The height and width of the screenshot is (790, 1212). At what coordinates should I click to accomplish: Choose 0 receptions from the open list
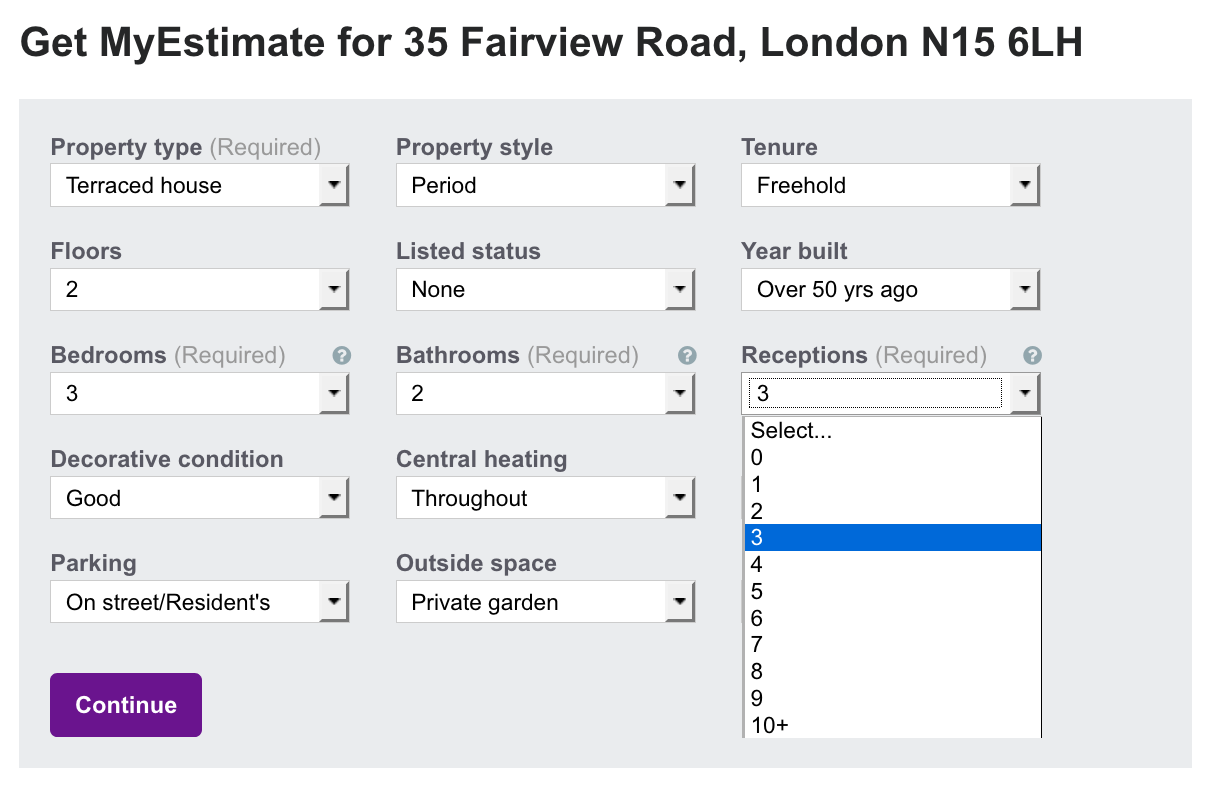pos(893,458)
